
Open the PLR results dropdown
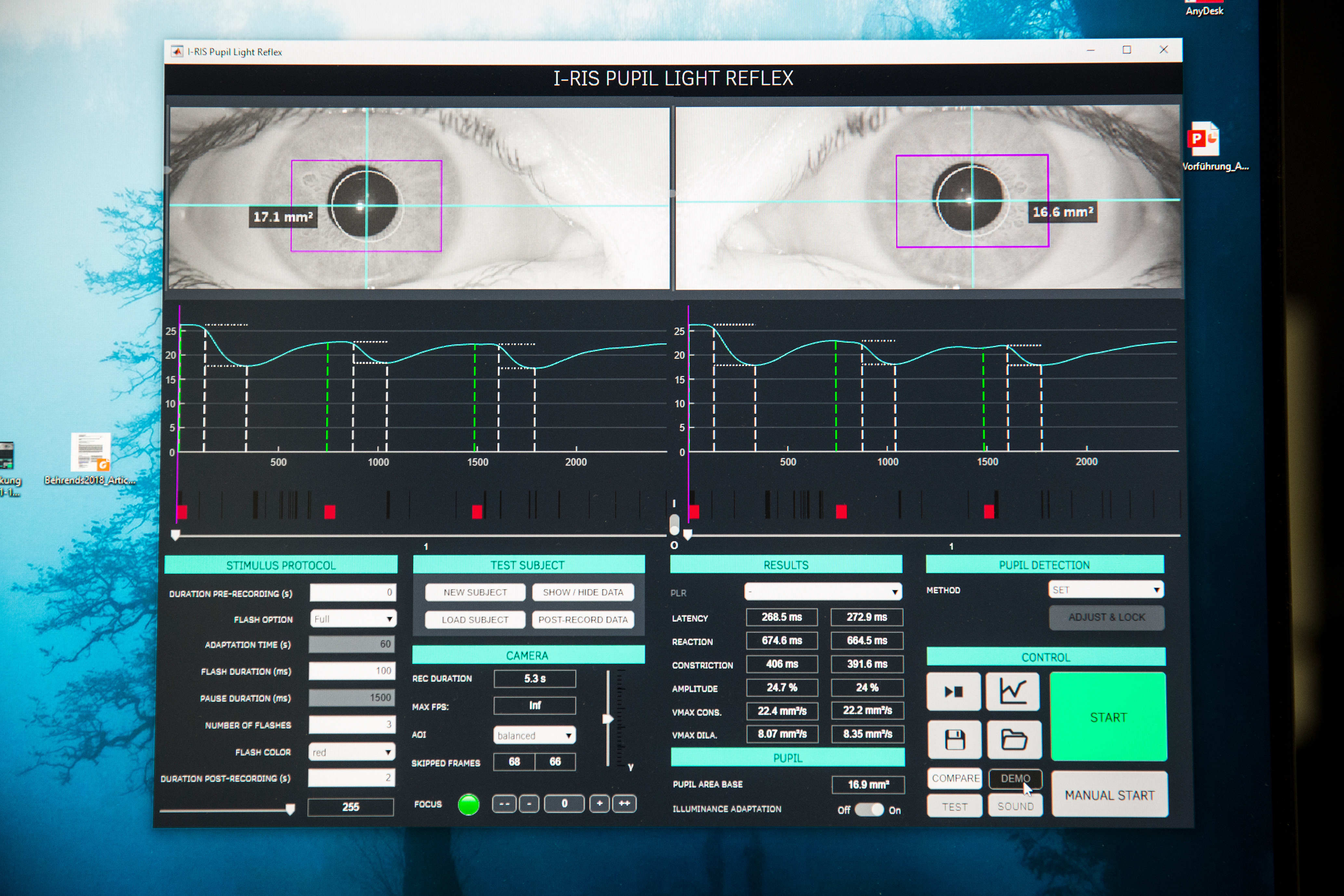click(x=823, y=591)
